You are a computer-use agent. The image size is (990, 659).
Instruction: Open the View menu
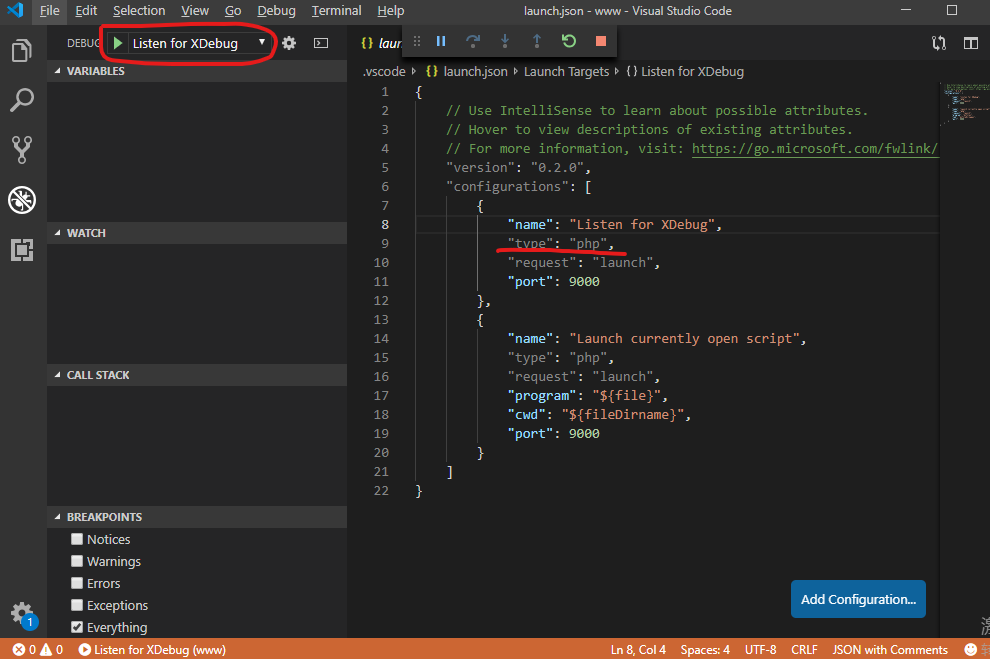[194, 11]
